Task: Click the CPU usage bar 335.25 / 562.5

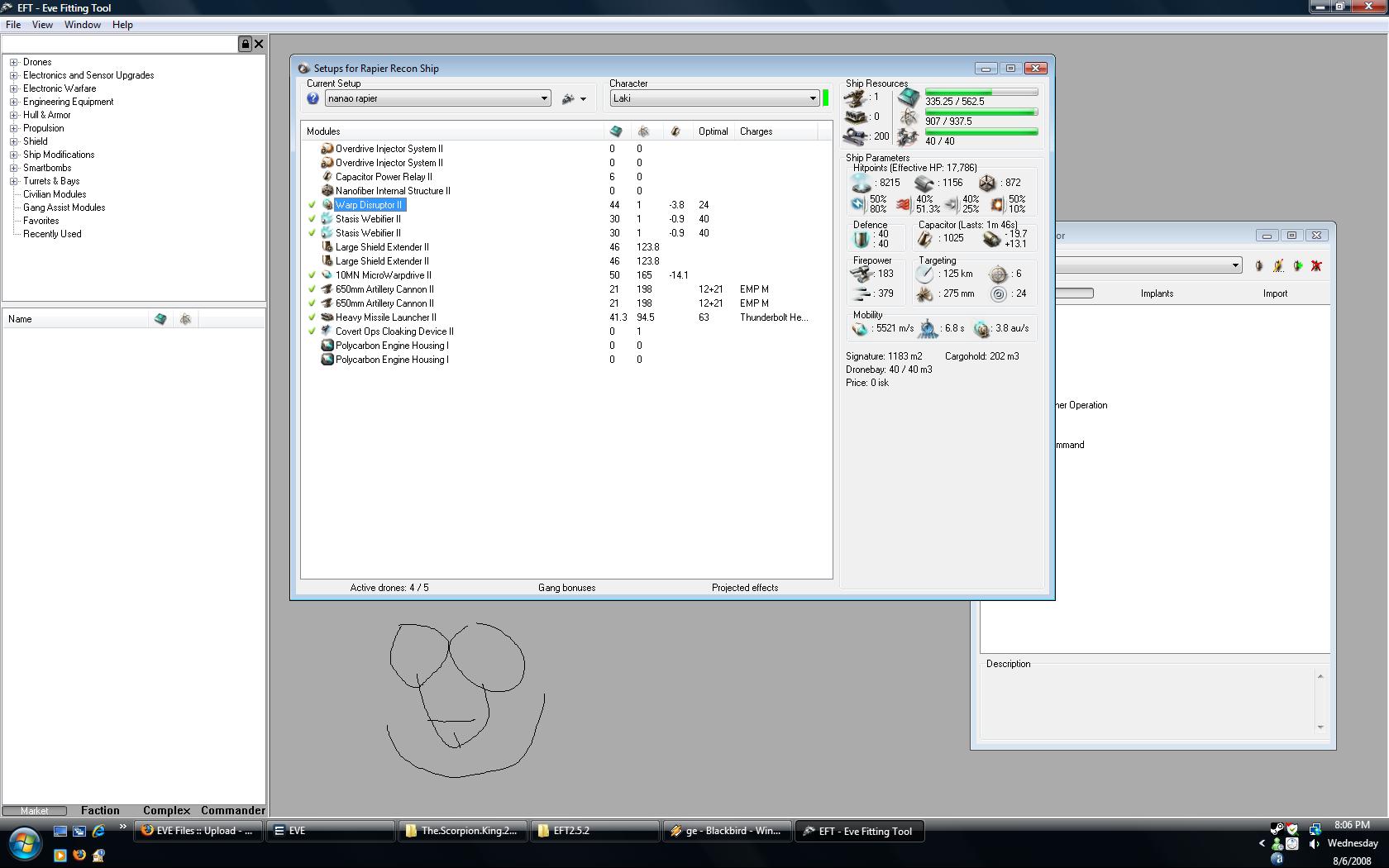Action: tap(981, 93)
